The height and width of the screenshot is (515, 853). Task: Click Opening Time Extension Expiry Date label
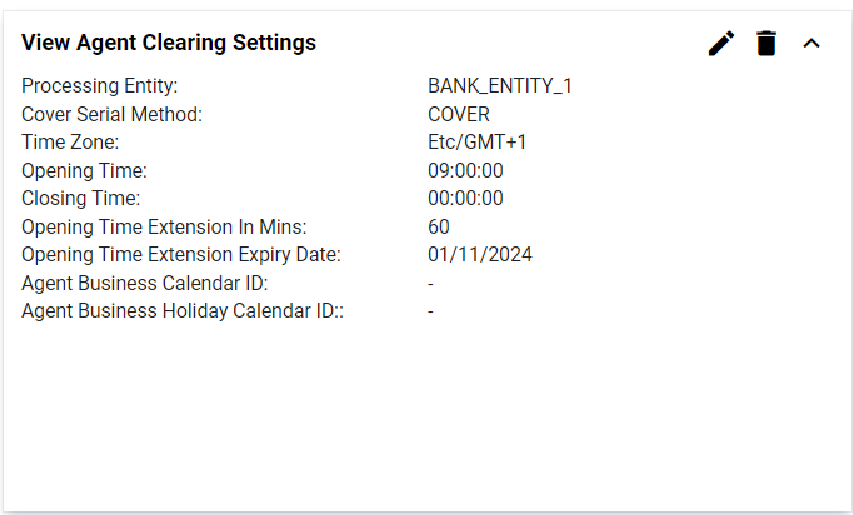[x=181, y=255]
